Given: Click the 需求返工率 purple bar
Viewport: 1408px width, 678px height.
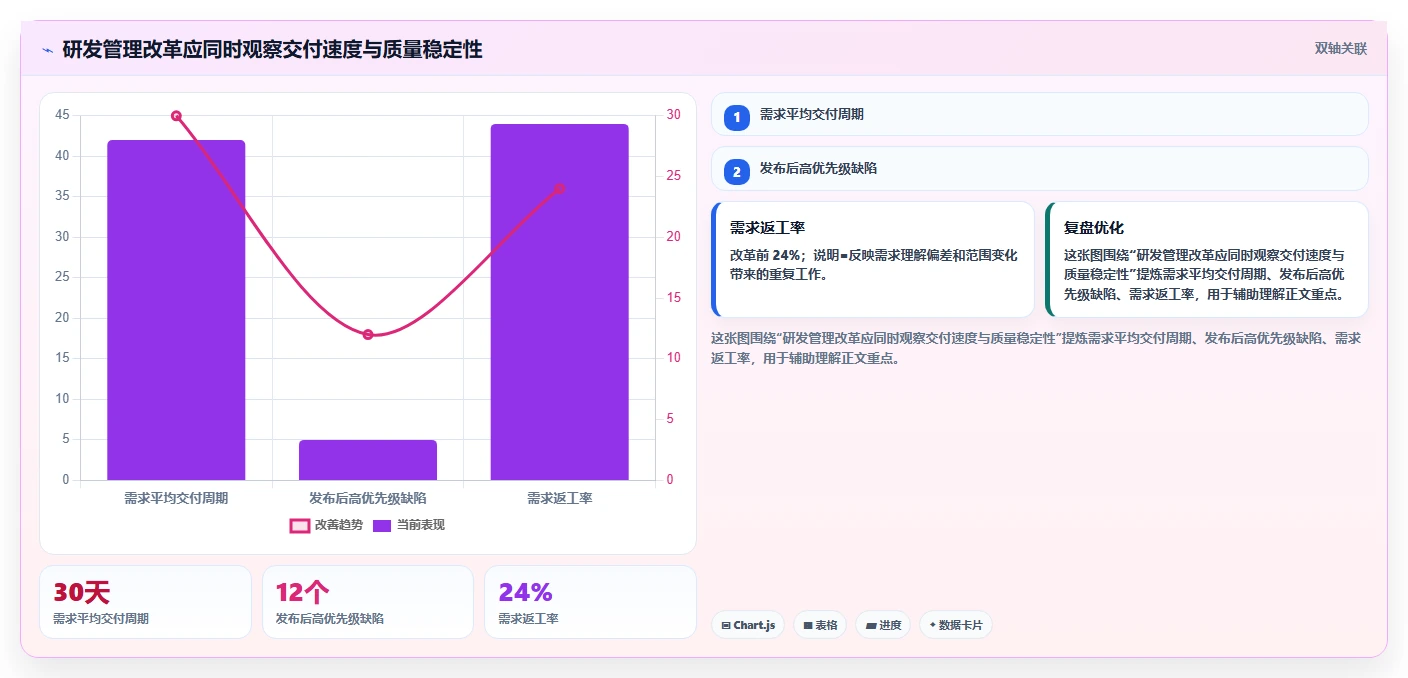Looking at the screenshot, I should coord(559,302).
